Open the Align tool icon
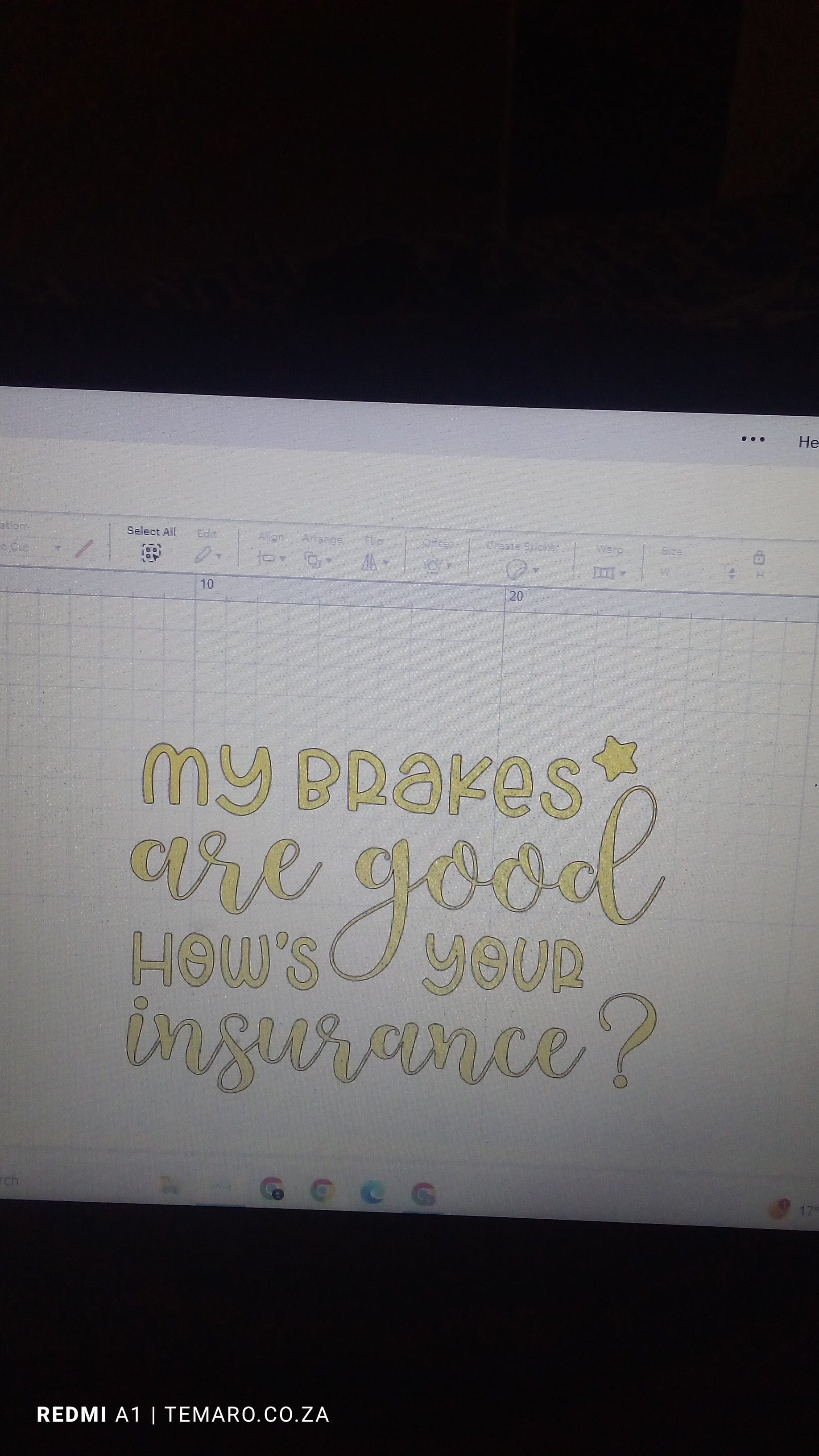Viewport: 819px width, 1456px height. (267, 558)
